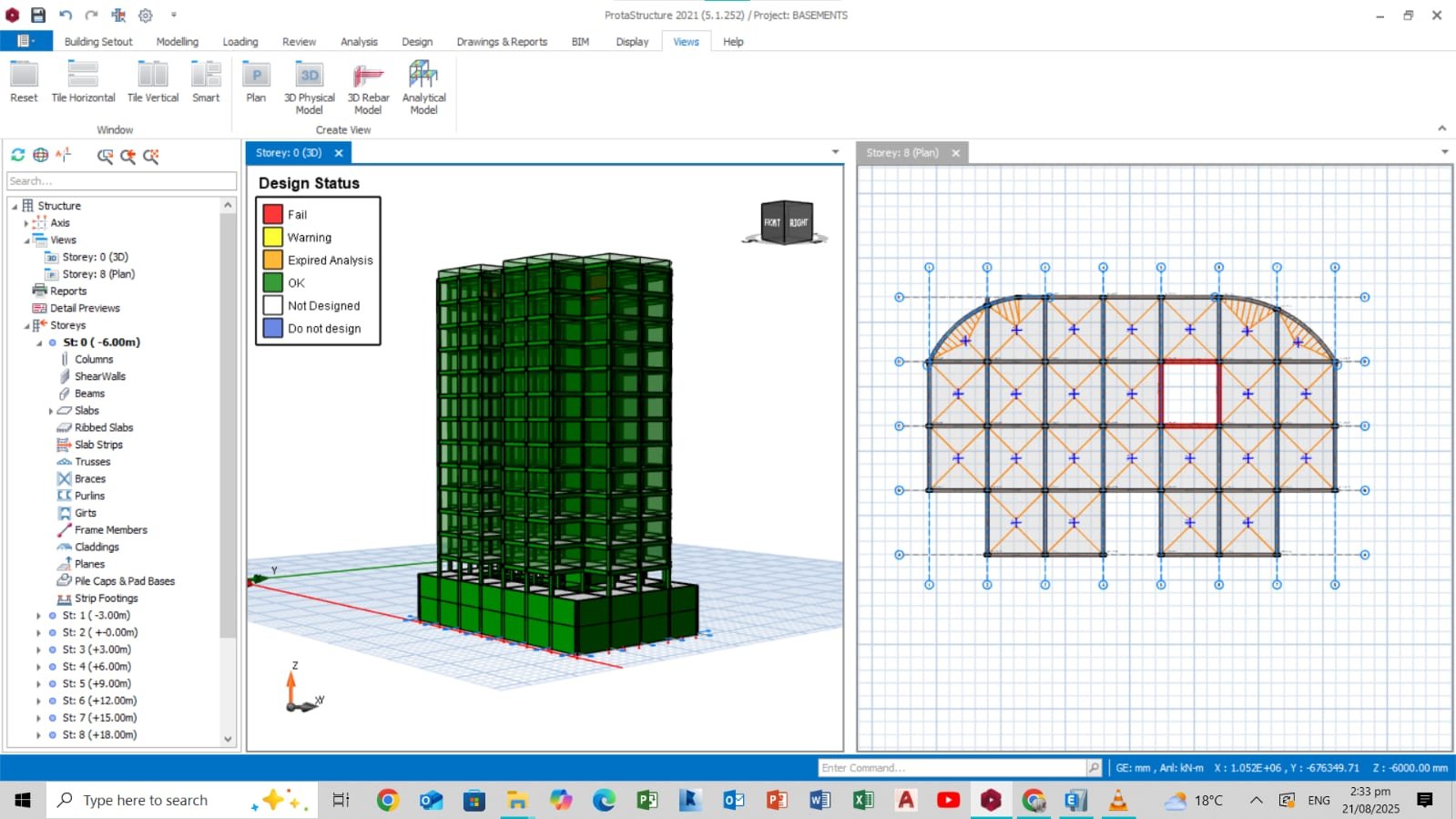Select the Tile Vertical window icon

click(x=152, y=77)
